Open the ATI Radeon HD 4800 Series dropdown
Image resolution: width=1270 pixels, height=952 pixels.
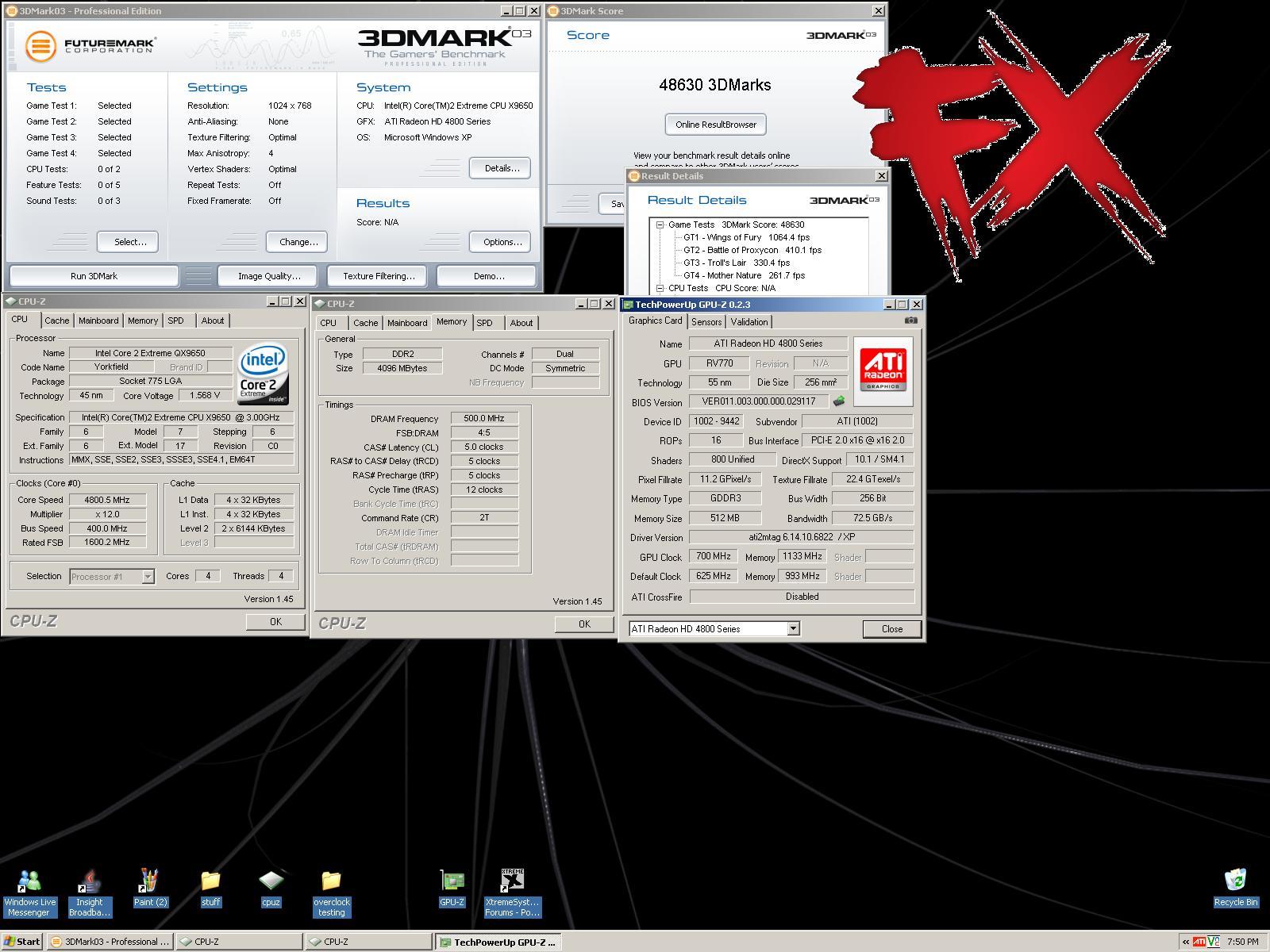pyautogui.click(x=792, y=629)
